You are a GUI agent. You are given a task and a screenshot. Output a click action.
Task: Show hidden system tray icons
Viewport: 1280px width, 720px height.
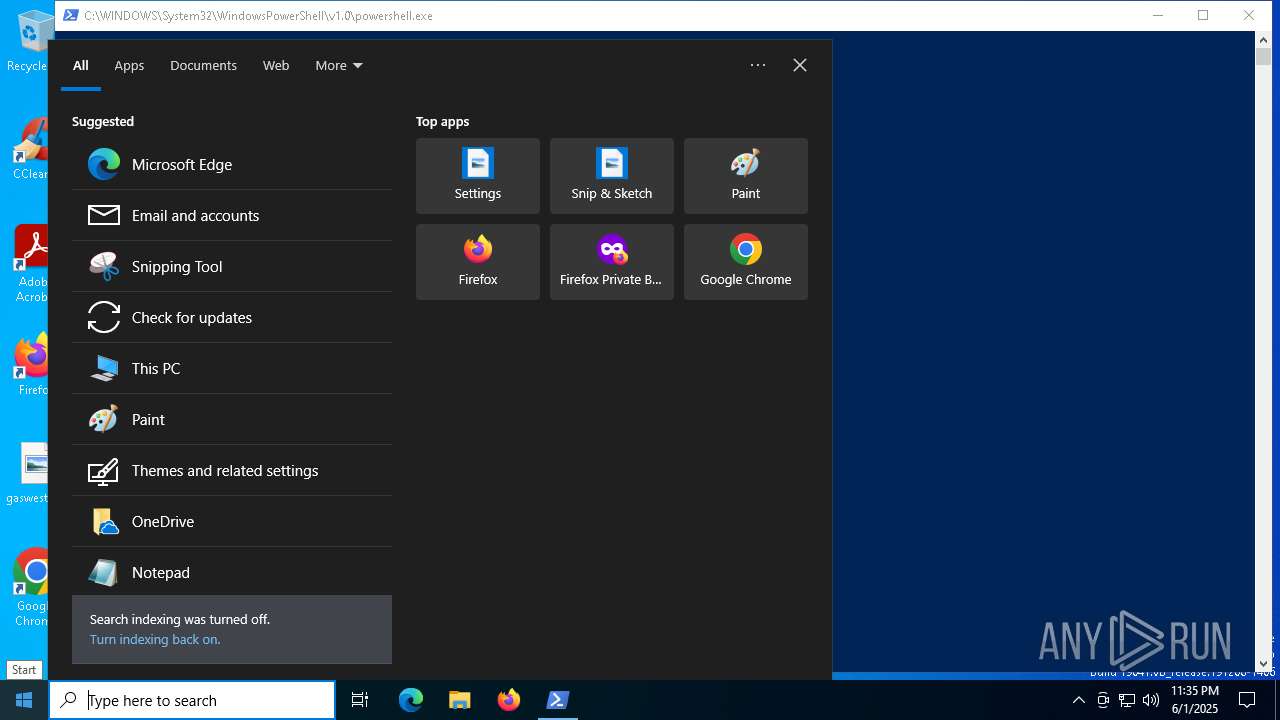(x=1078, y=700)
